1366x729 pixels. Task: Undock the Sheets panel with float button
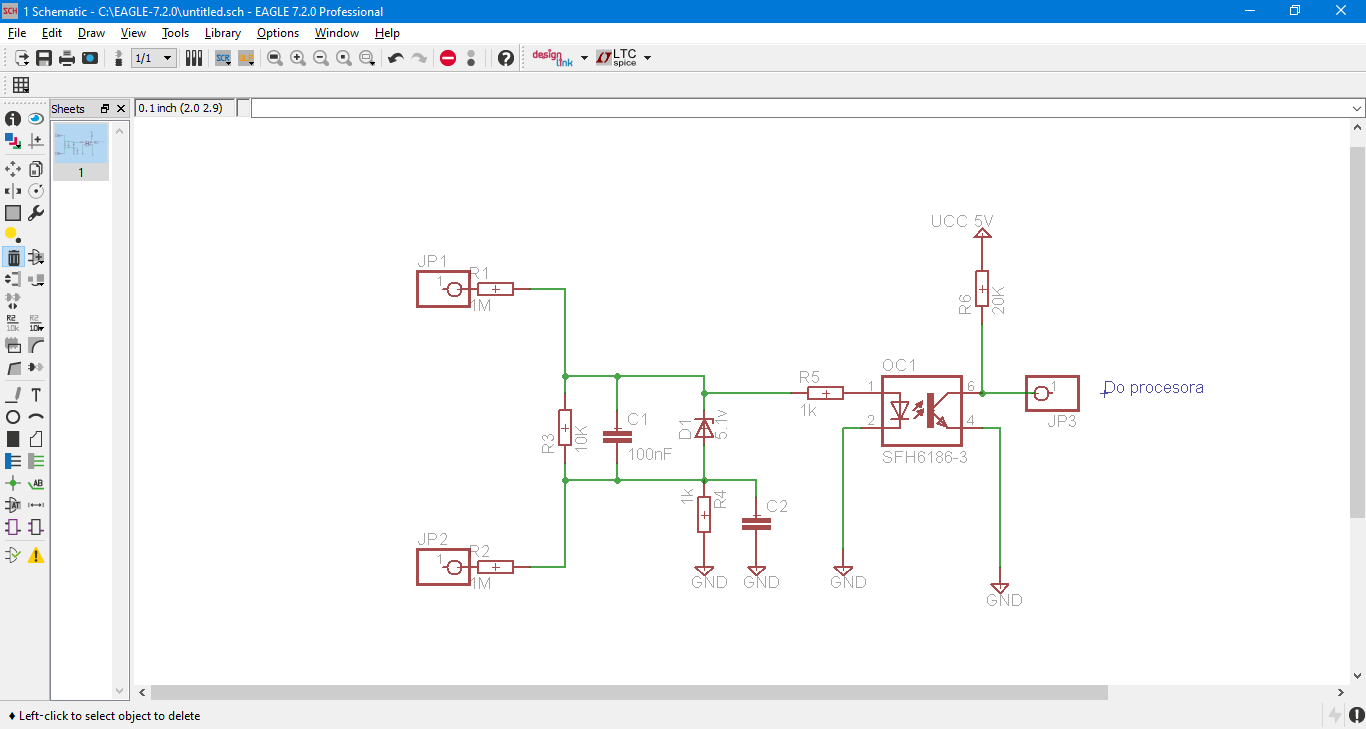click(105, 108)
